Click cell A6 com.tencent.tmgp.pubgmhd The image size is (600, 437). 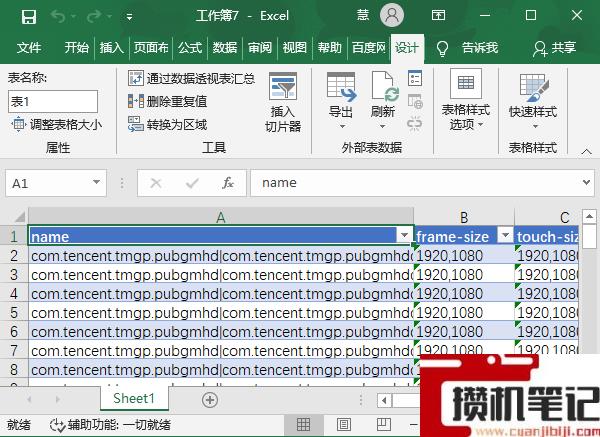[x=221, y=331]
